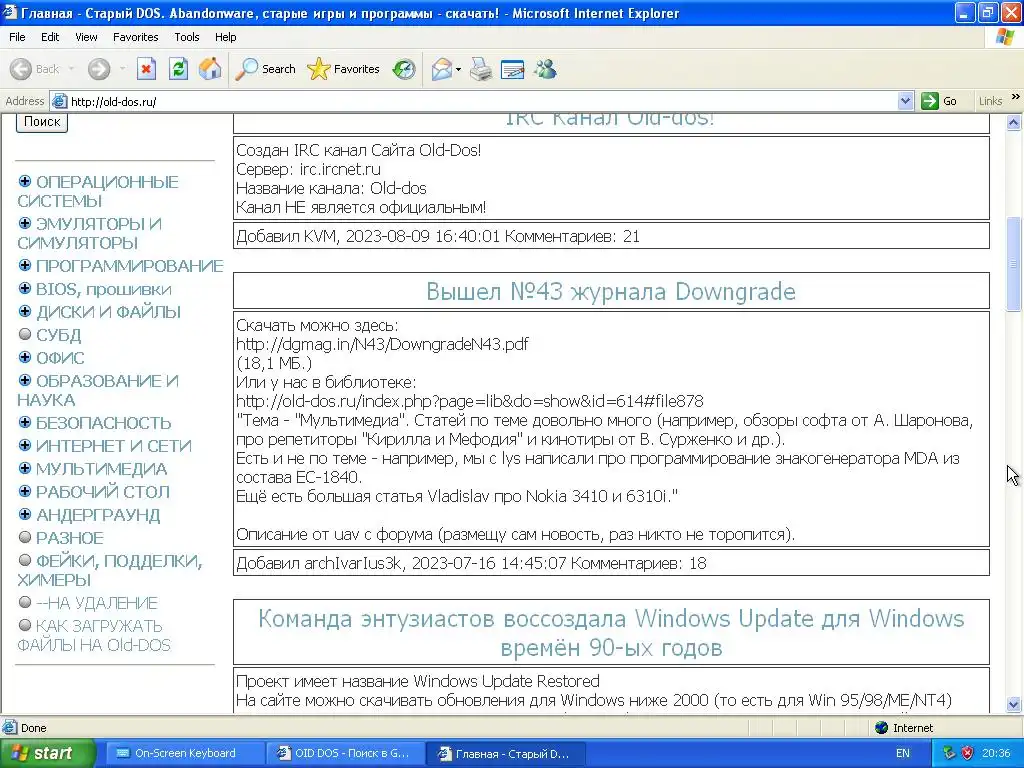The width and height of the screenshot is (1024, 768).
Task: Click the 20:36 taskbar clock
Action: [x=996, y=753]
